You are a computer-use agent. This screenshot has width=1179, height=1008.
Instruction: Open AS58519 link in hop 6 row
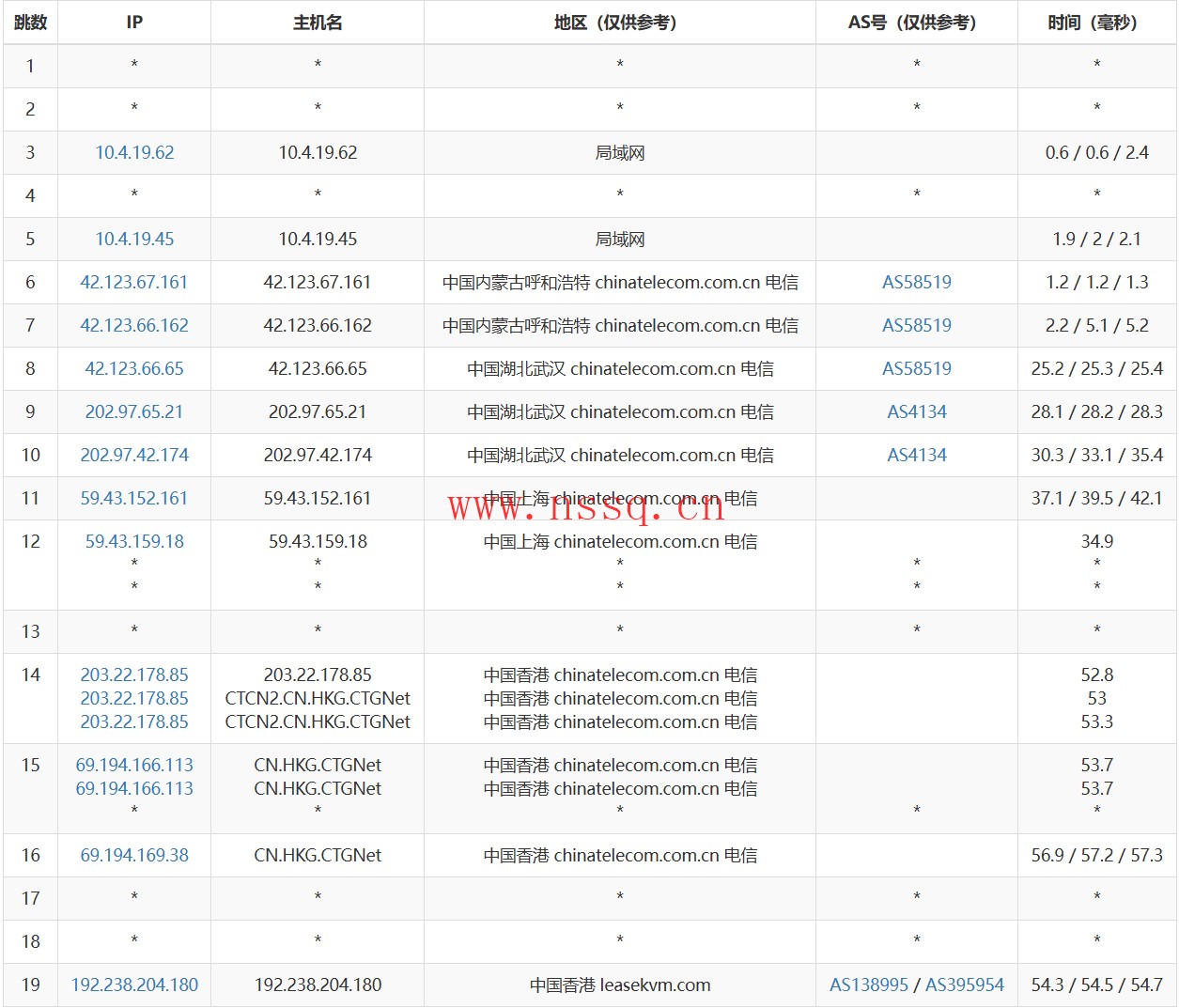(917, 282)
